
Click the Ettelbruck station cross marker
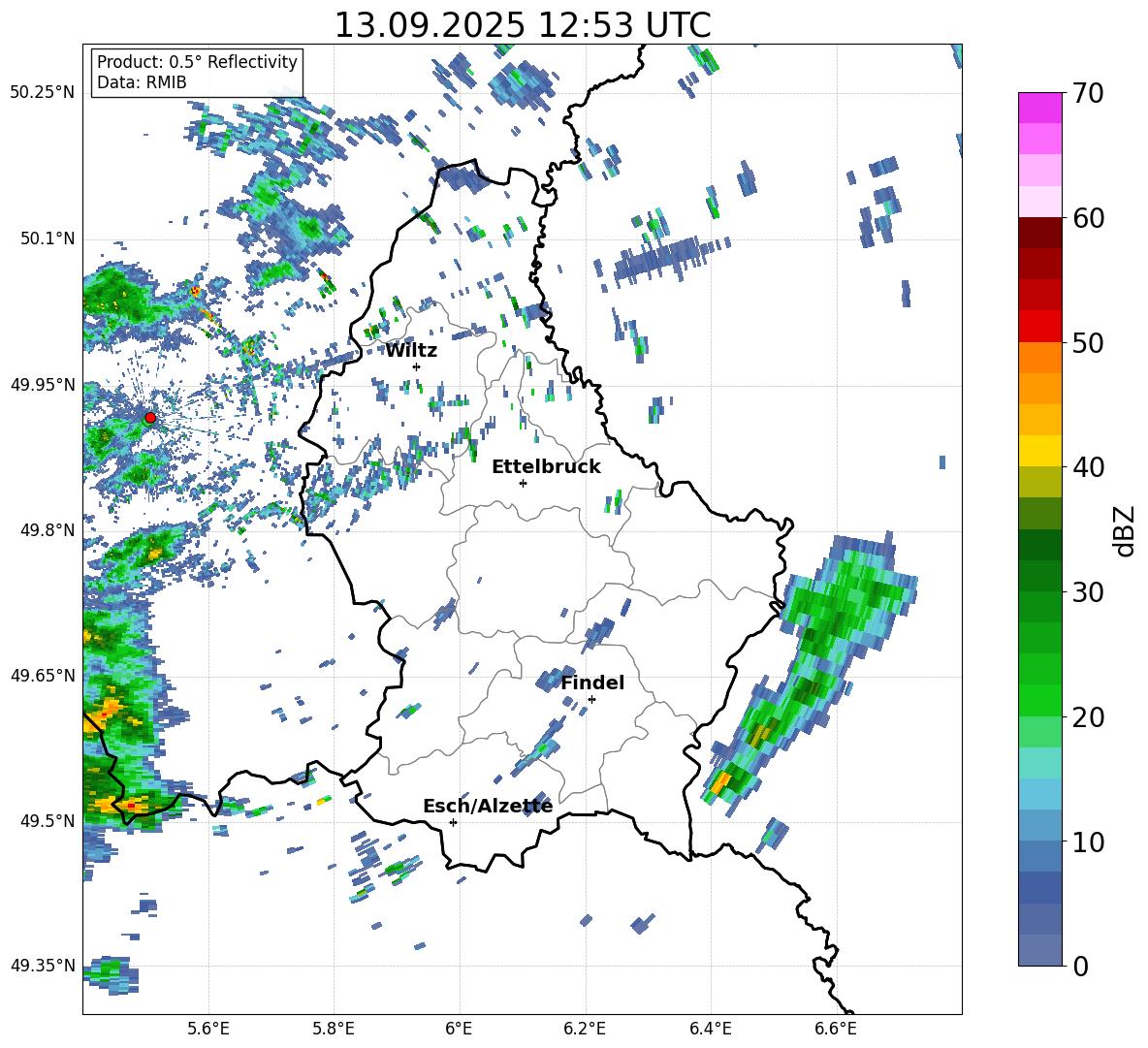click(523, 483)
